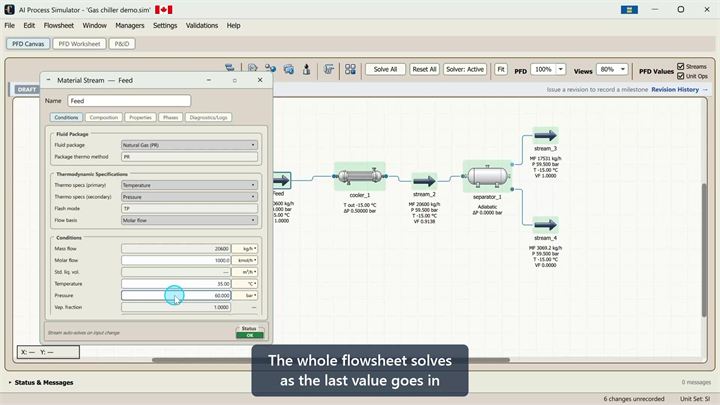The width and height of the screenshot is (720, 405).
Task: Click the Pressure value field showing 60.000
Action: 176,296
